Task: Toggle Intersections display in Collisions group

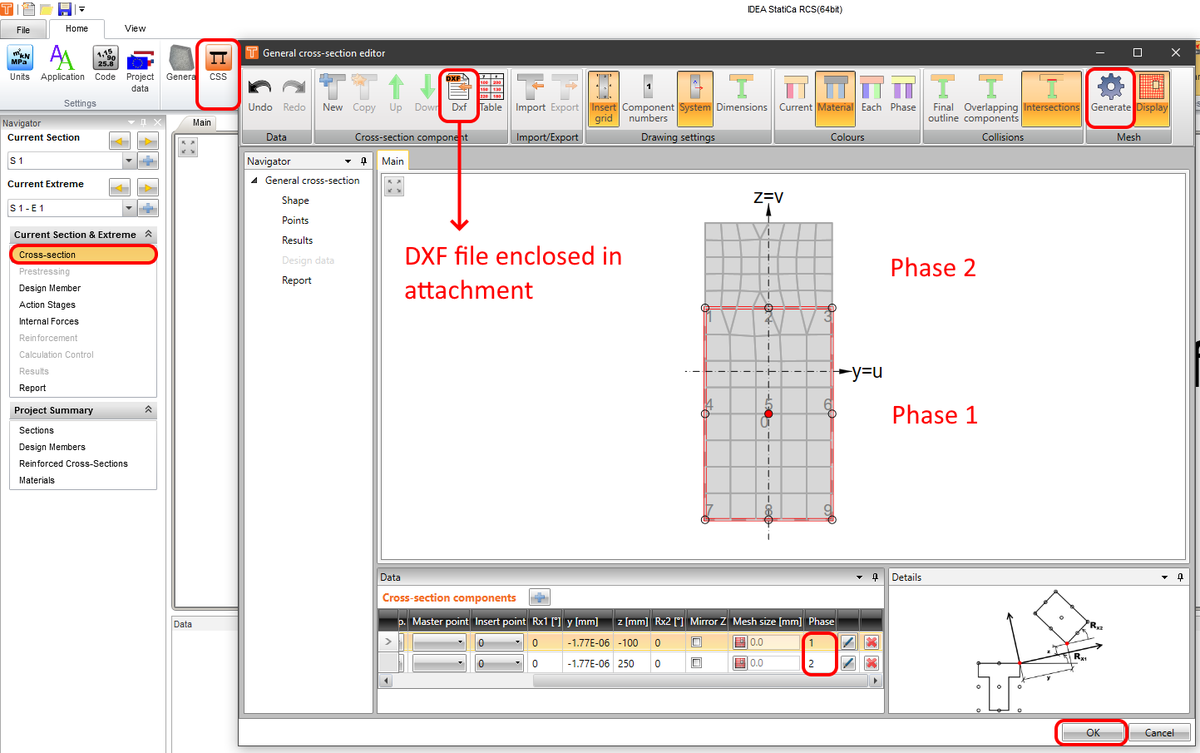Action: (x=1051, y=95)
